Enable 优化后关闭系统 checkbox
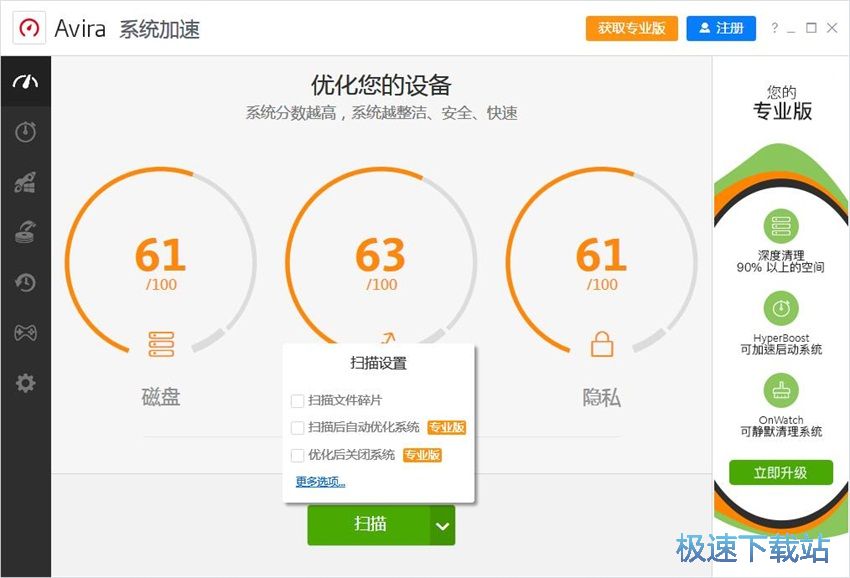This screenshot has height=578, width=850. coord(297,455)
